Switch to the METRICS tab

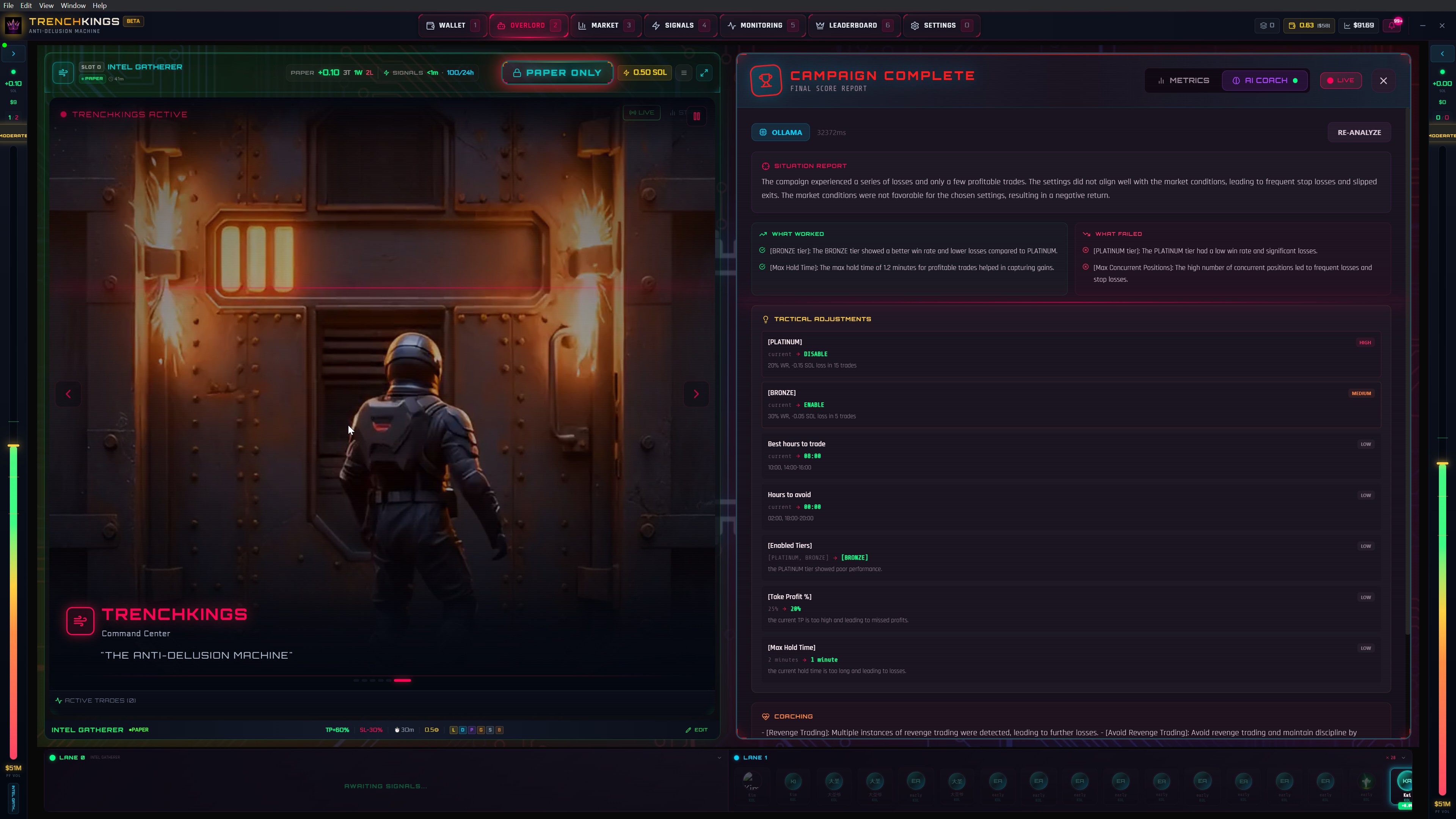[1183, 80]
